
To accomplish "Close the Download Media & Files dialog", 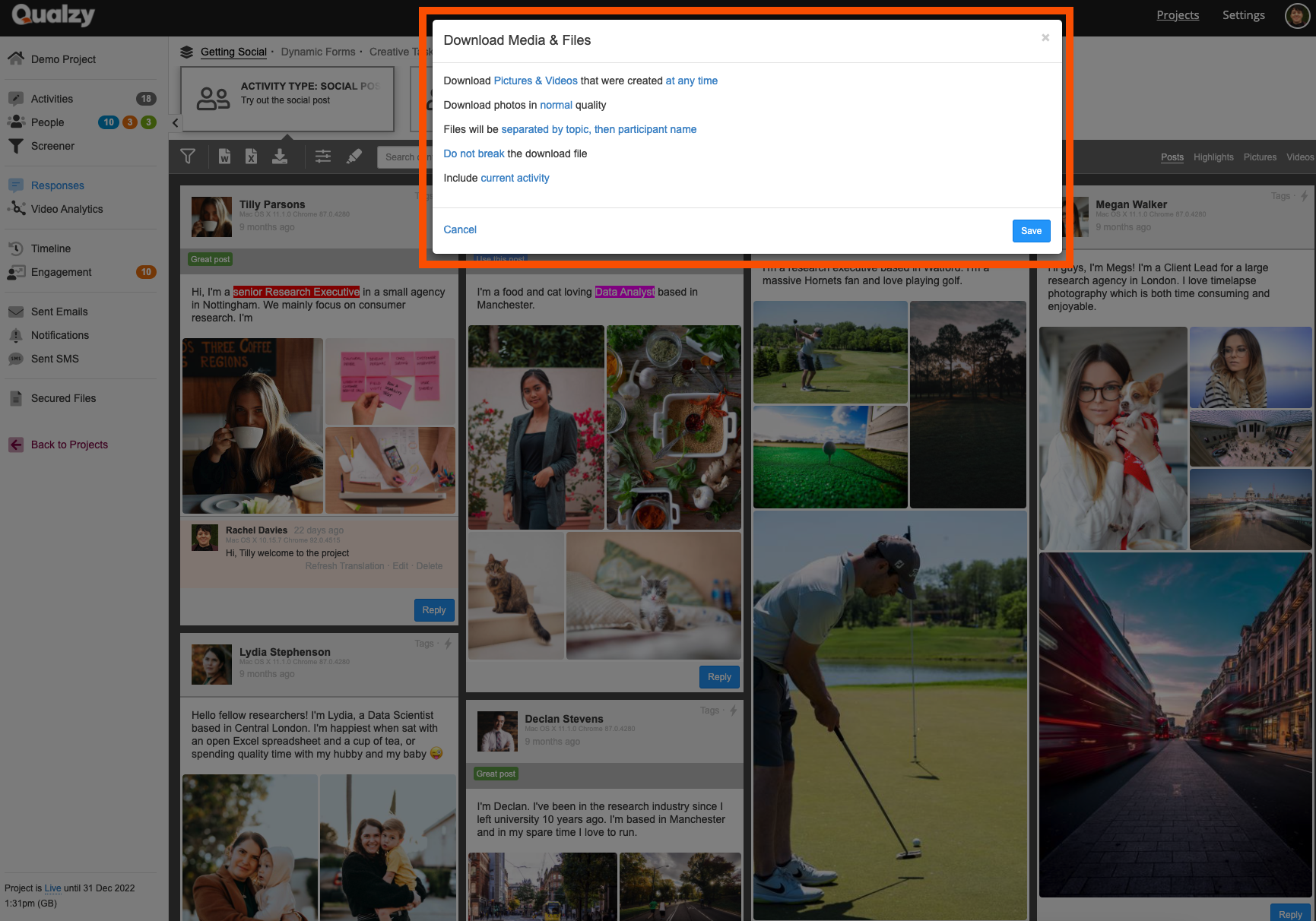I will point(1045,38).
